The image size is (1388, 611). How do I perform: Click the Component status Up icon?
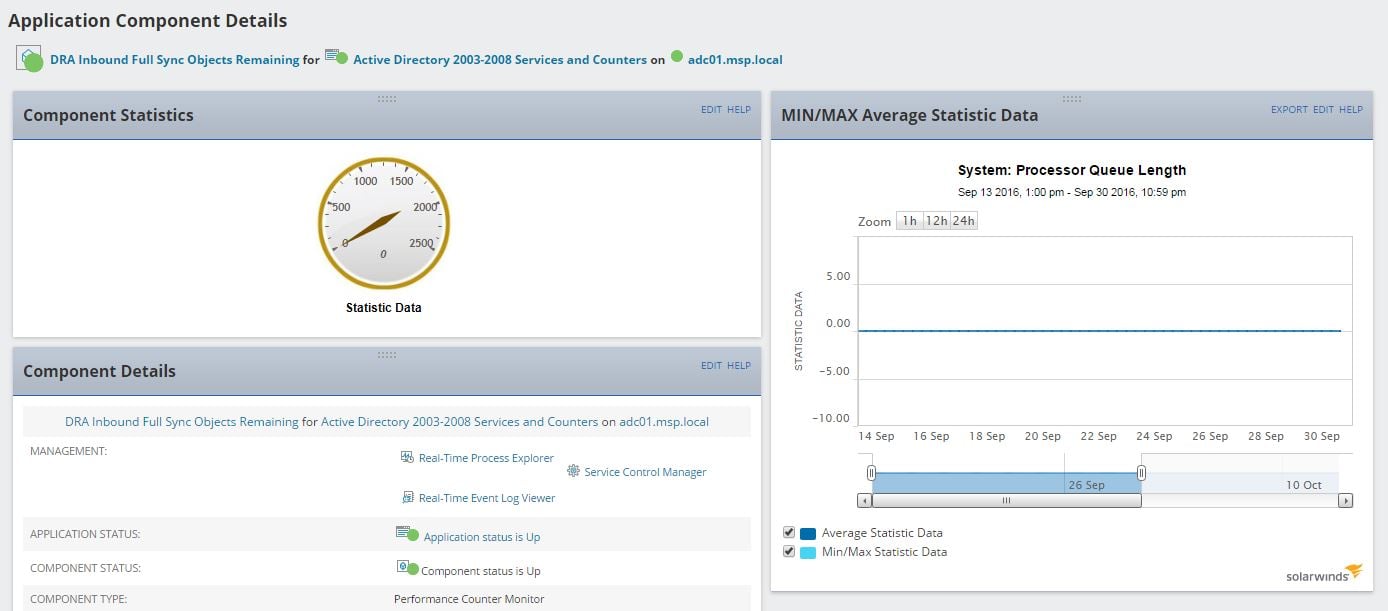click(x=407, y=568)
